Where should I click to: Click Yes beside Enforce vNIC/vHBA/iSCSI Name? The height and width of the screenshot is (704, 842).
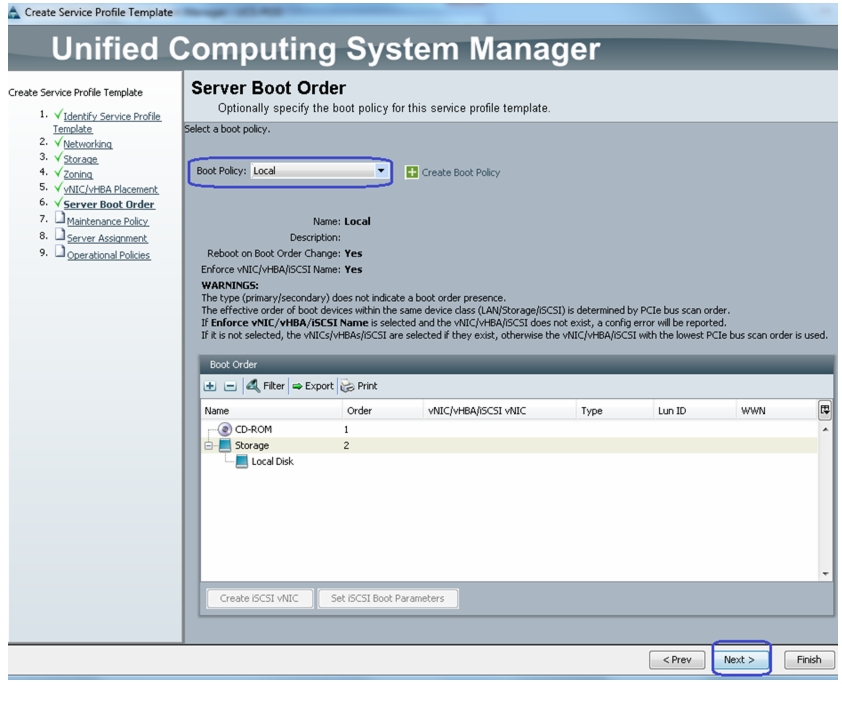[353, 270]
